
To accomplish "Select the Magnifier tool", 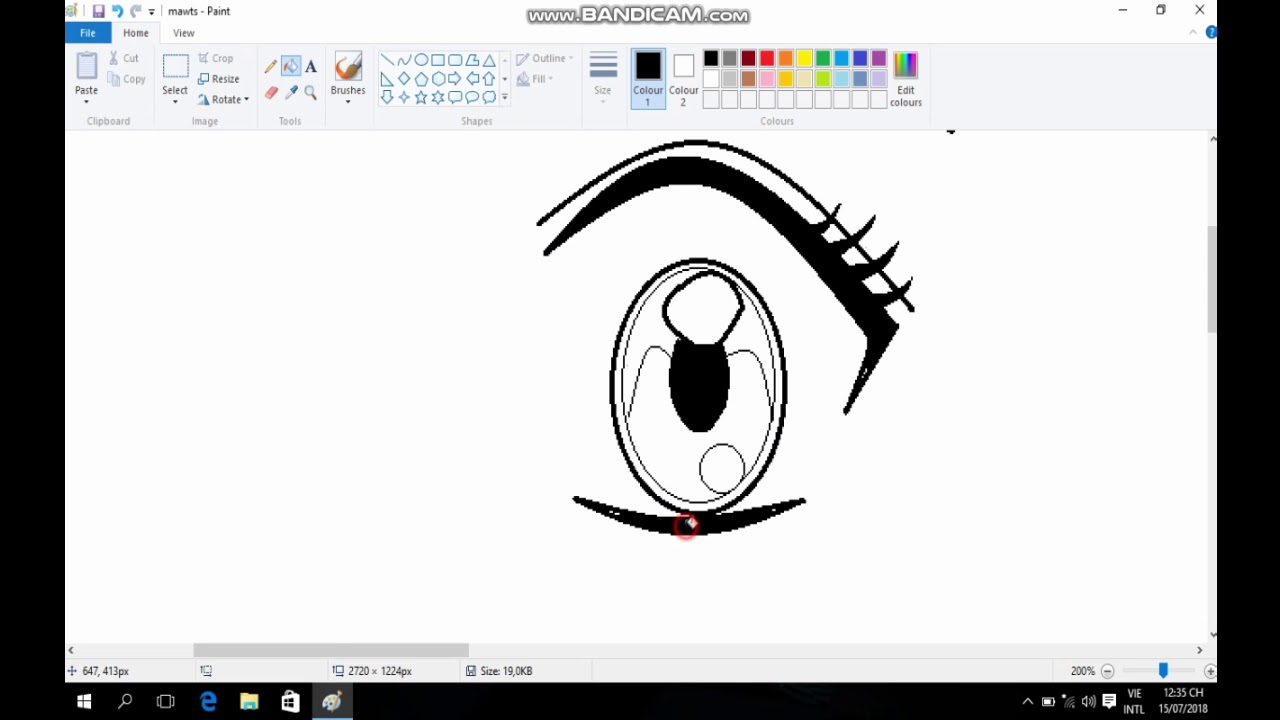I will [311, 93].
